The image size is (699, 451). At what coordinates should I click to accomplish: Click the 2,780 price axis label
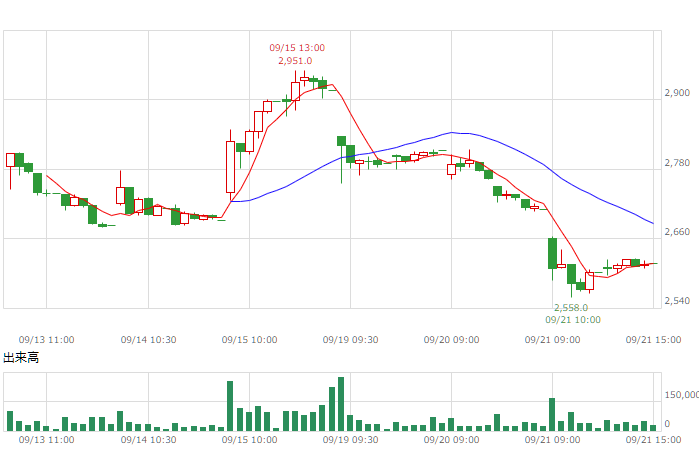point(677,163)
